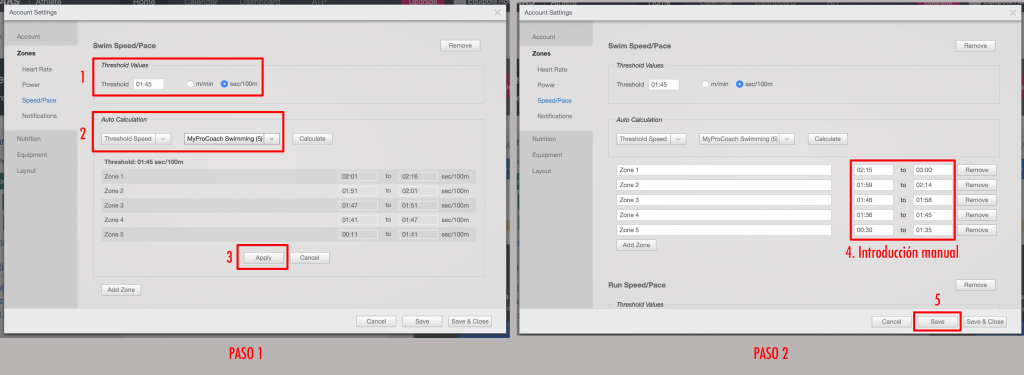This screenshot has width=1024, height=375.
Task: Click Save in PASO 2 window footer
Action: click(938, 321)
